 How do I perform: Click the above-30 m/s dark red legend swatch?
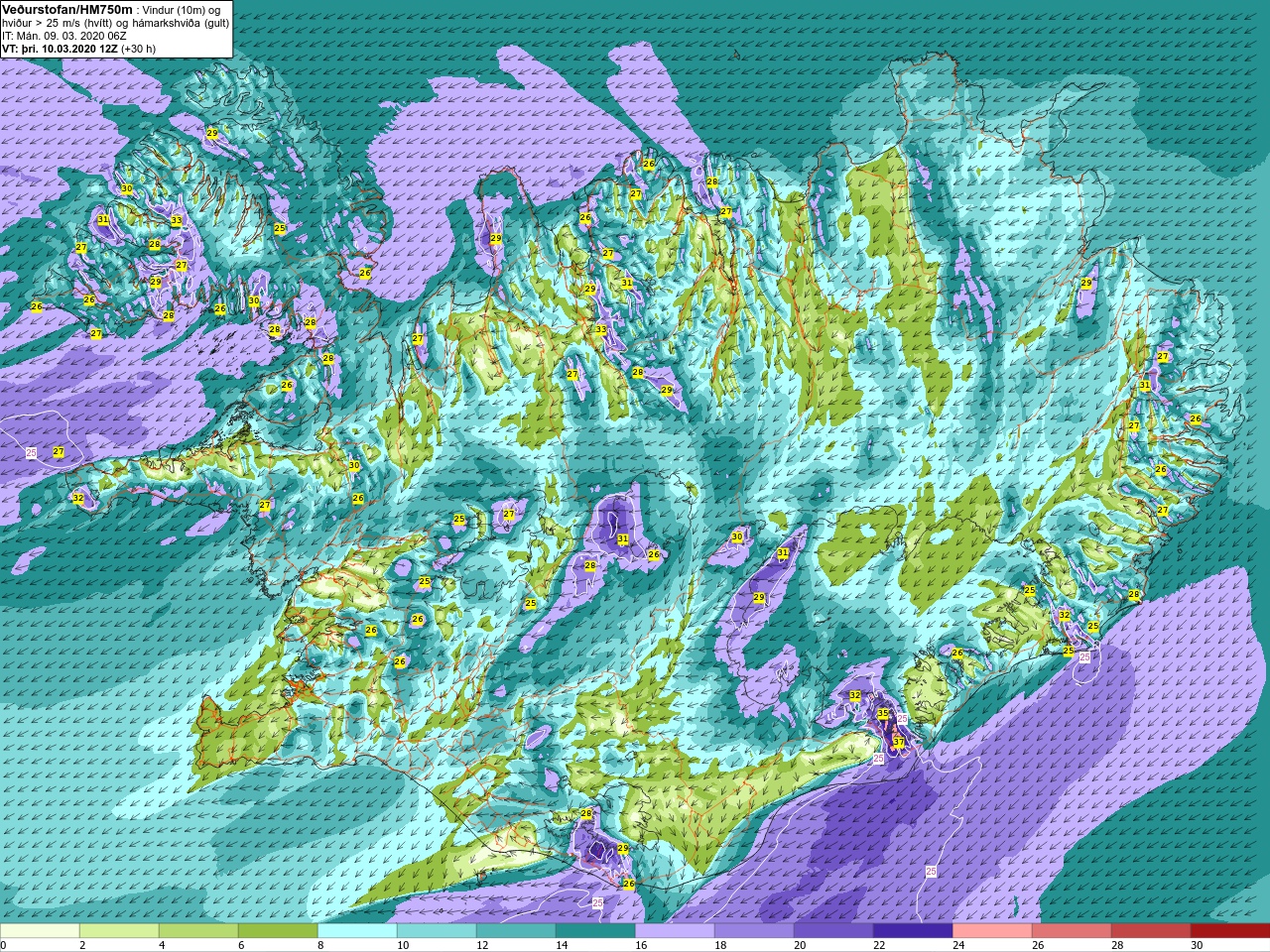1230,931
